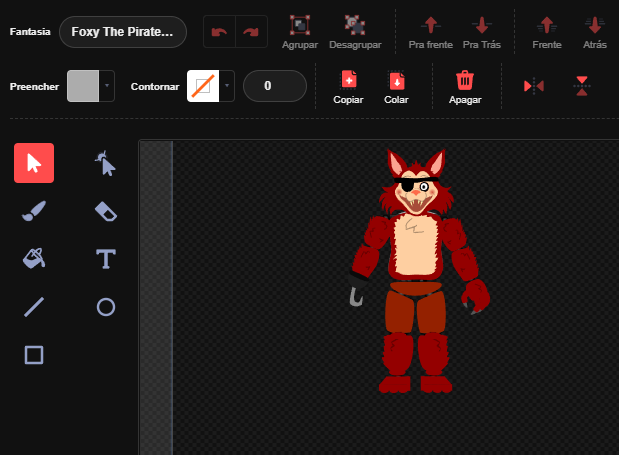Pick the Brush tool
The image size is (619, 455).
point(34,211)
